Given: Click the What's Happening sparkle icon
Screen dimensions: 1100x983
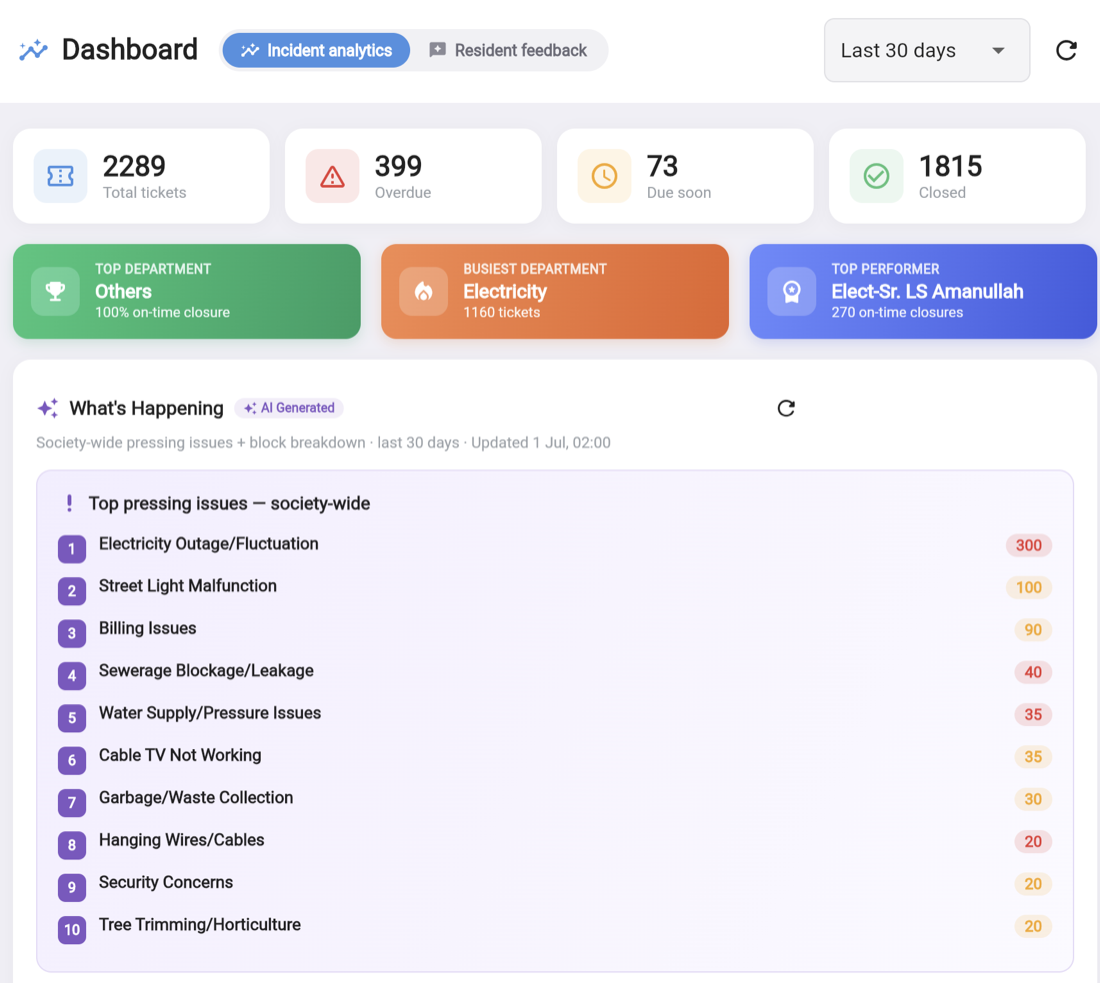Looking at the screenshot, I should (48, 408).
